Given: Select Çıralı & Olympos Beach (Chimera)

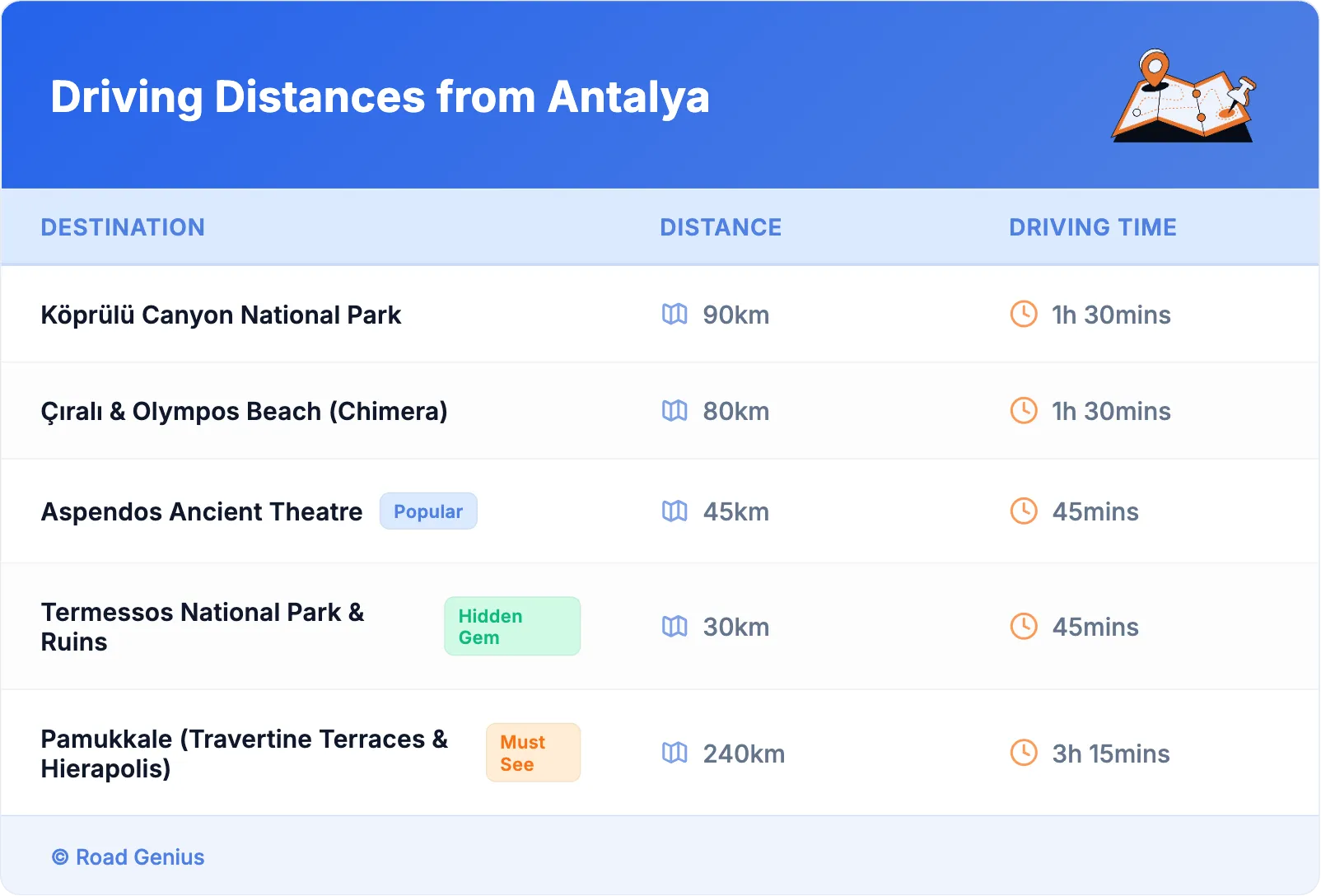Looking at the screenshot, I should pos(244,411).
